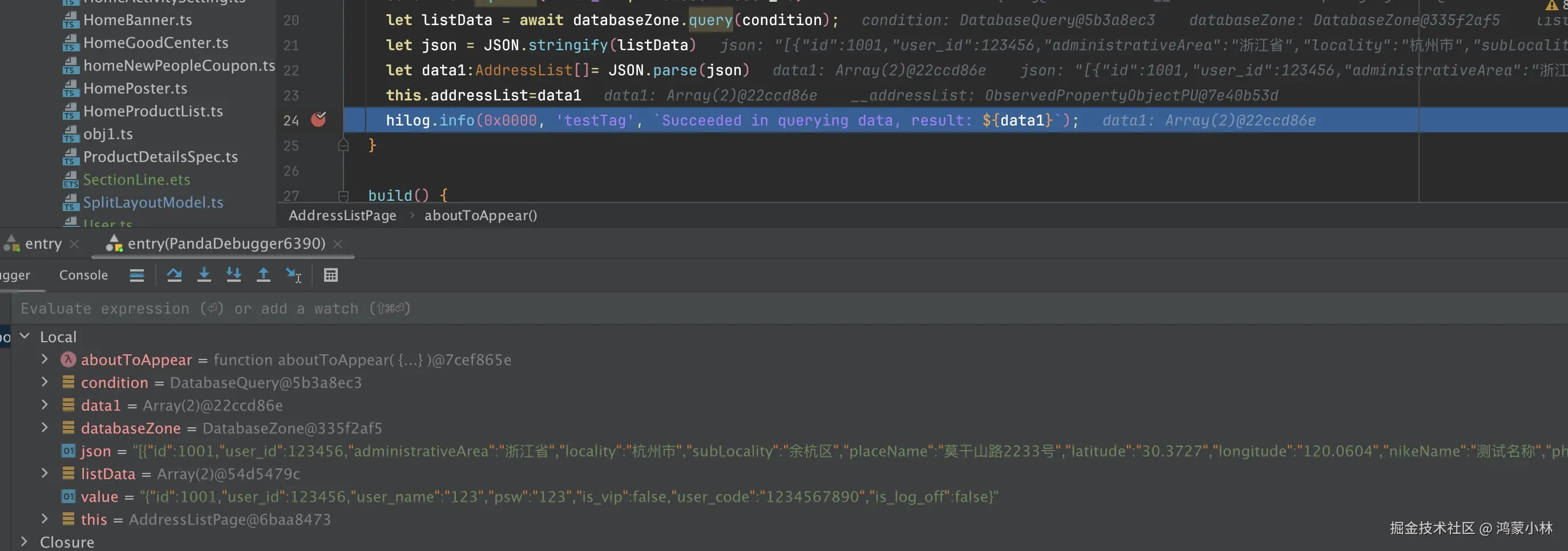Expand the listData array variable
This screenshot has width=1568, height=551.
tap(45, 472)
